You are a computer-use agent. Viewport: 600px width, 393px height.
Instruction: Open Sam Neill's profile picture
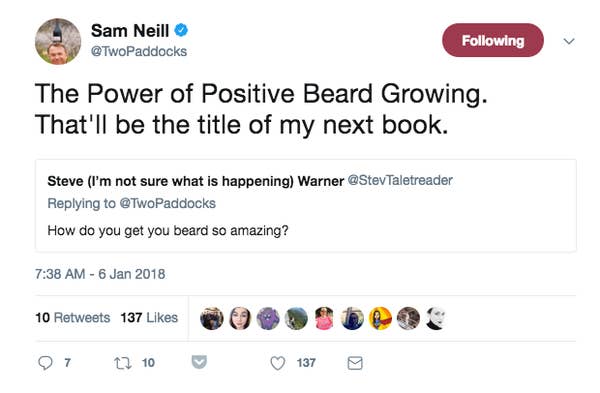(58, 41)
